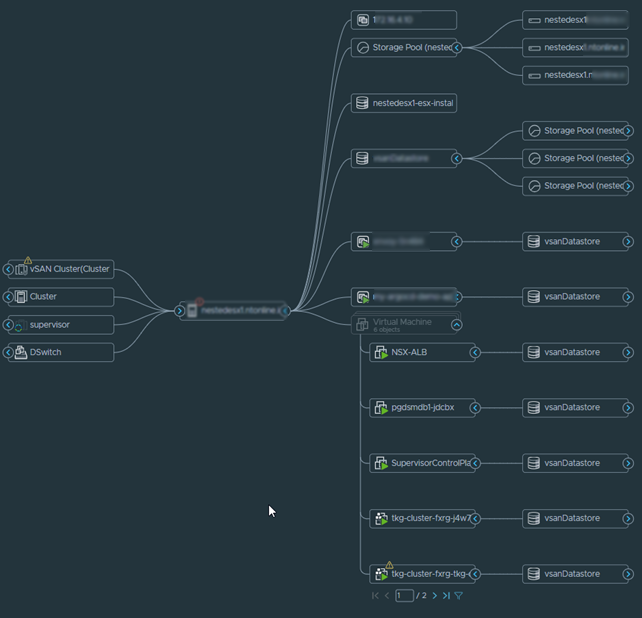Click the tkg-cluster-fxrg-tkg- VM icon
Screen dimensions: 642x618
381,574
